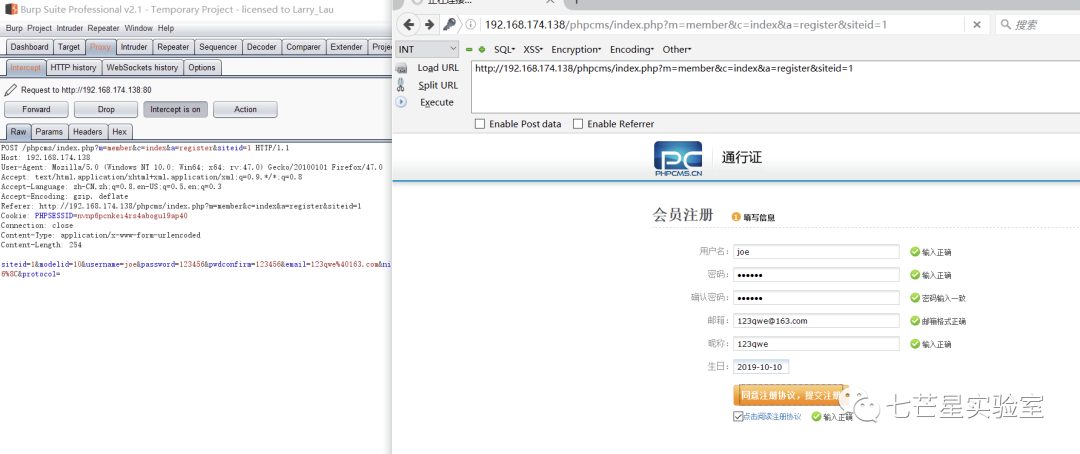Viewport: 1080px width, 454px height.
Task: Uncheck the 点击阅读注册协议 agreement checkbox
Action: (738, 416)
